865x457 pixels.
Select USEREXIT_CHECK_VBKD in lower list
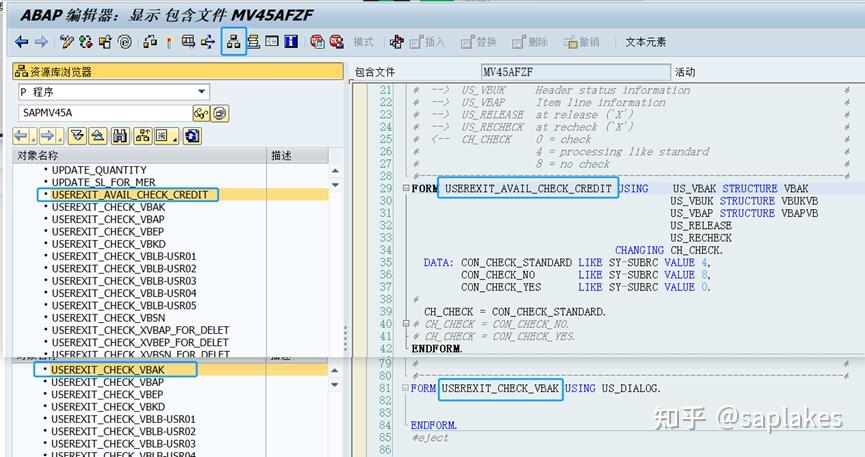(108, 407)
